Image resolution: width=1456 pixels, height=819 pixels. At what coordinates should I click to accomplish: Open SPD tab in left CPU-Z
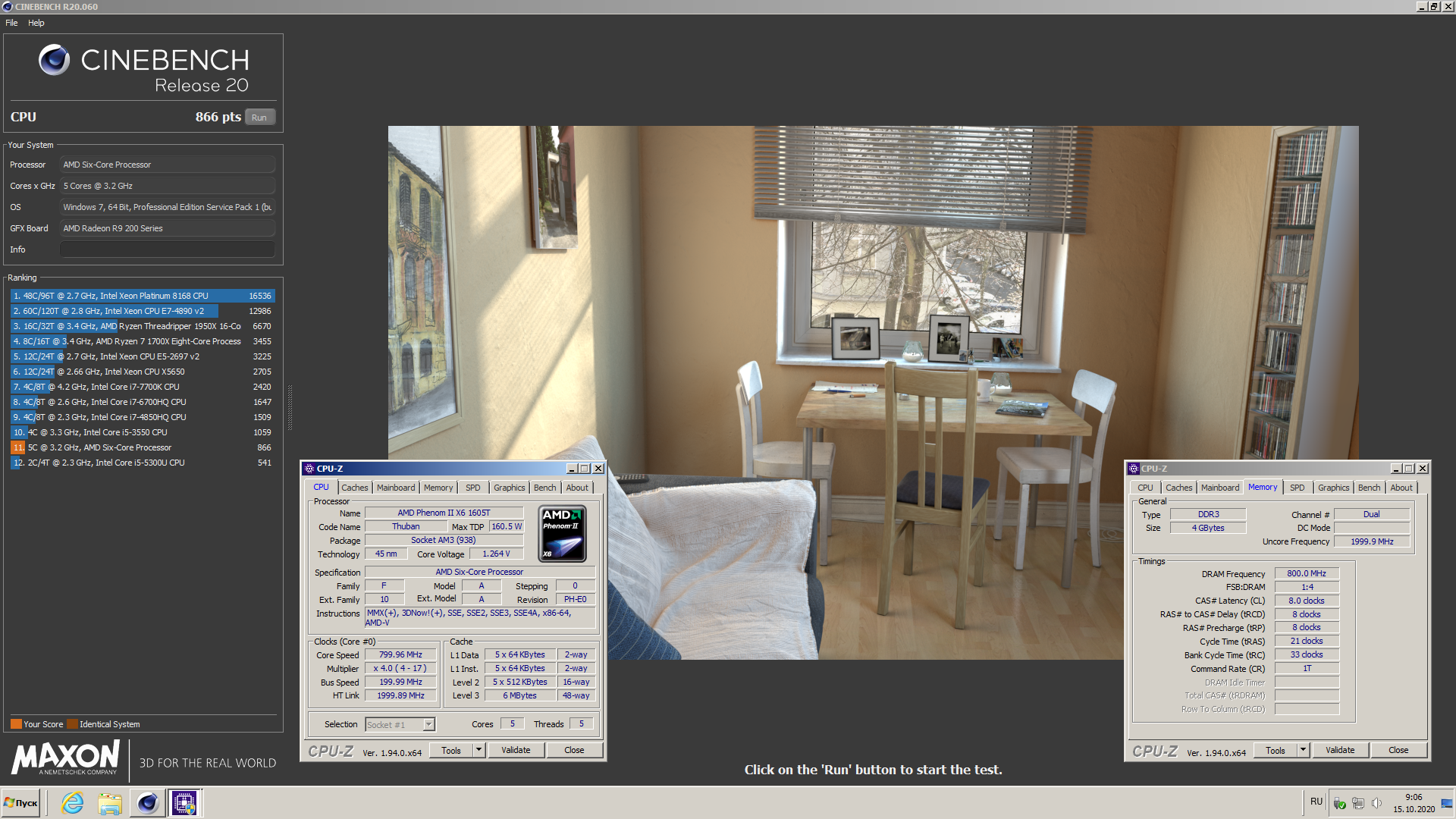(x=473, y=488)
